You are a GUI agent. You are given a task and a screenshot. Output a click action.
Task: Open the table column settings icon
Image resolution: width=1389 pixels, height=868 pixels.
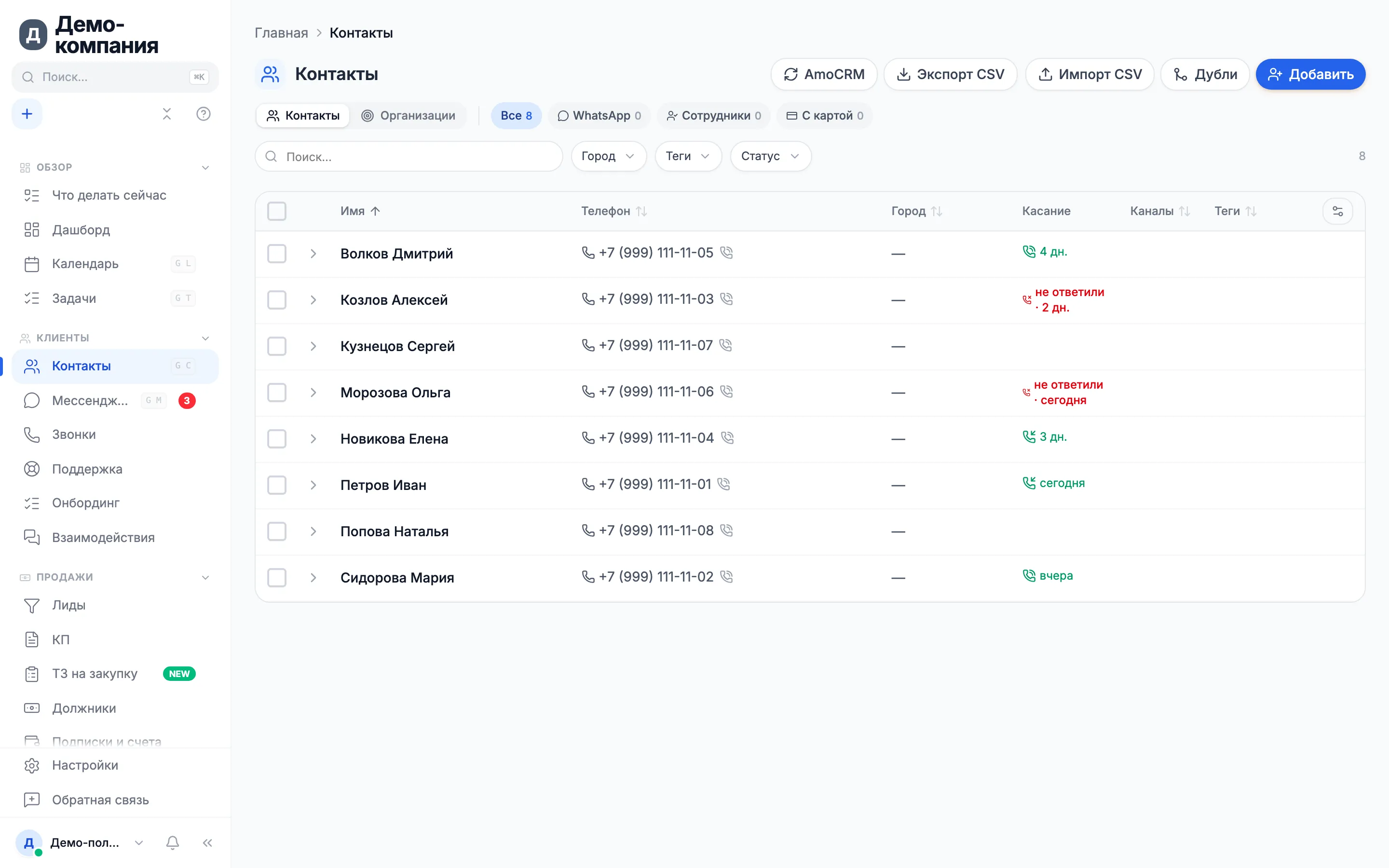1337,211
